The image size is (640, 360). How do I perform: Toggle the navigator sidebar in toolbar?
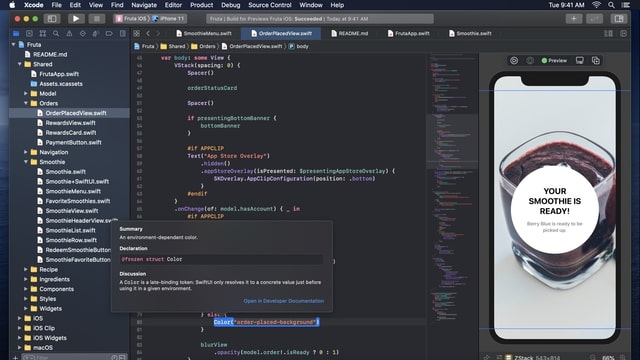pyautogui.click(x=52, y=18)
